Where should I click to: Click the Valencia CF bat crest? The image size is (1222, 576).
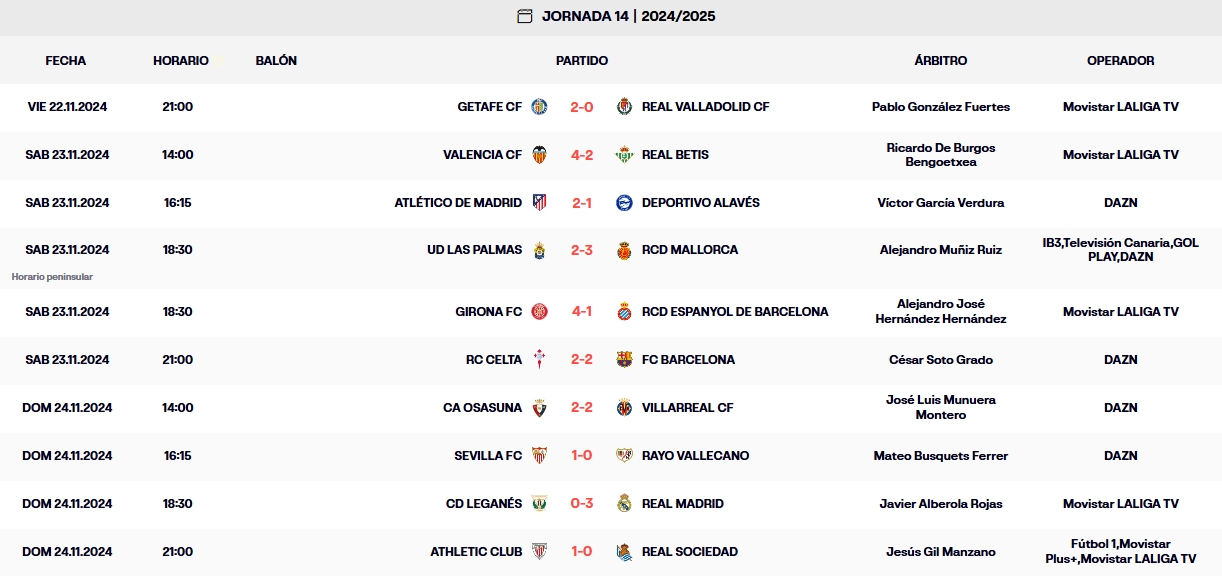pyautogui.click(x=540, y=155)
